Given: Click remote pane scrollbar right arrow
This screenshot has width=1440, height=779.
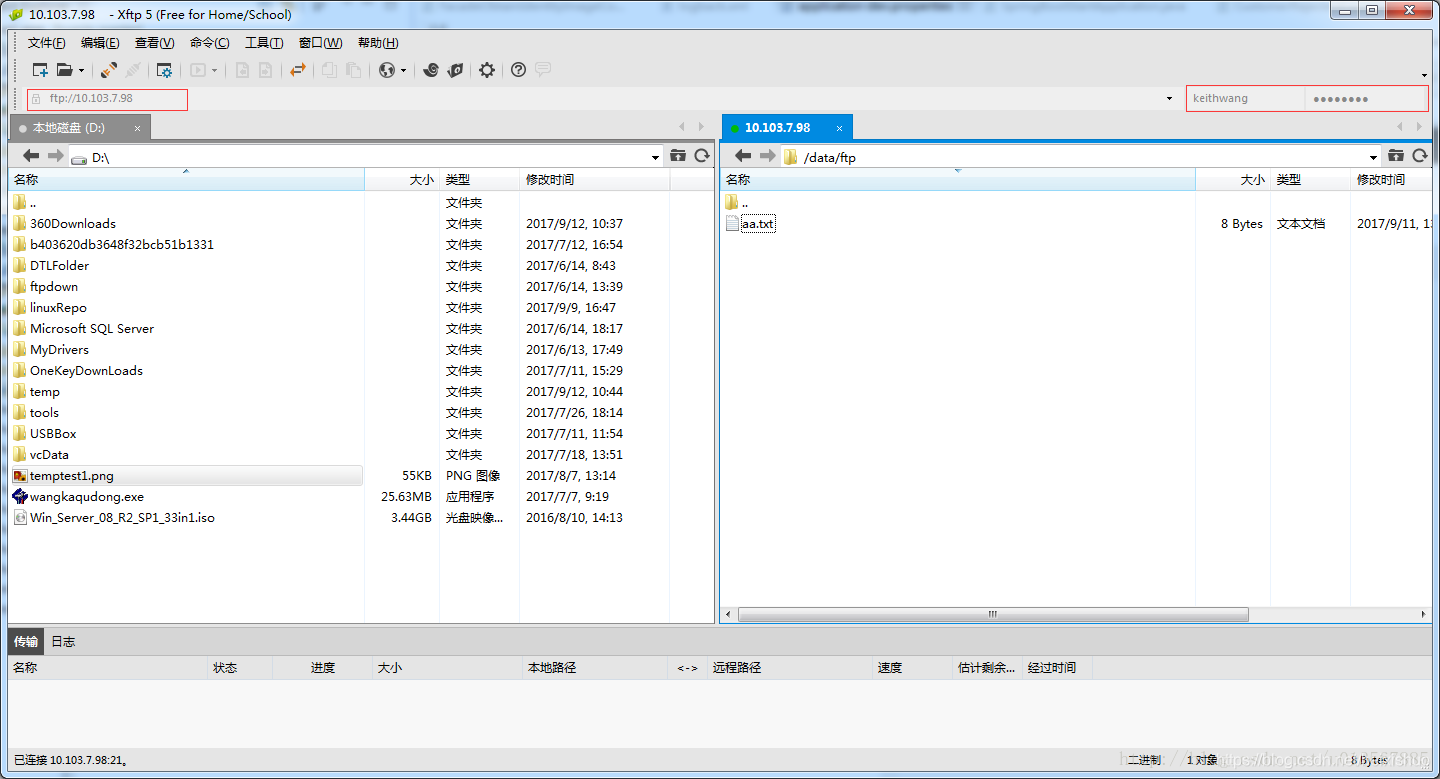Looking at the screenshot, I should coord(1424,614).
